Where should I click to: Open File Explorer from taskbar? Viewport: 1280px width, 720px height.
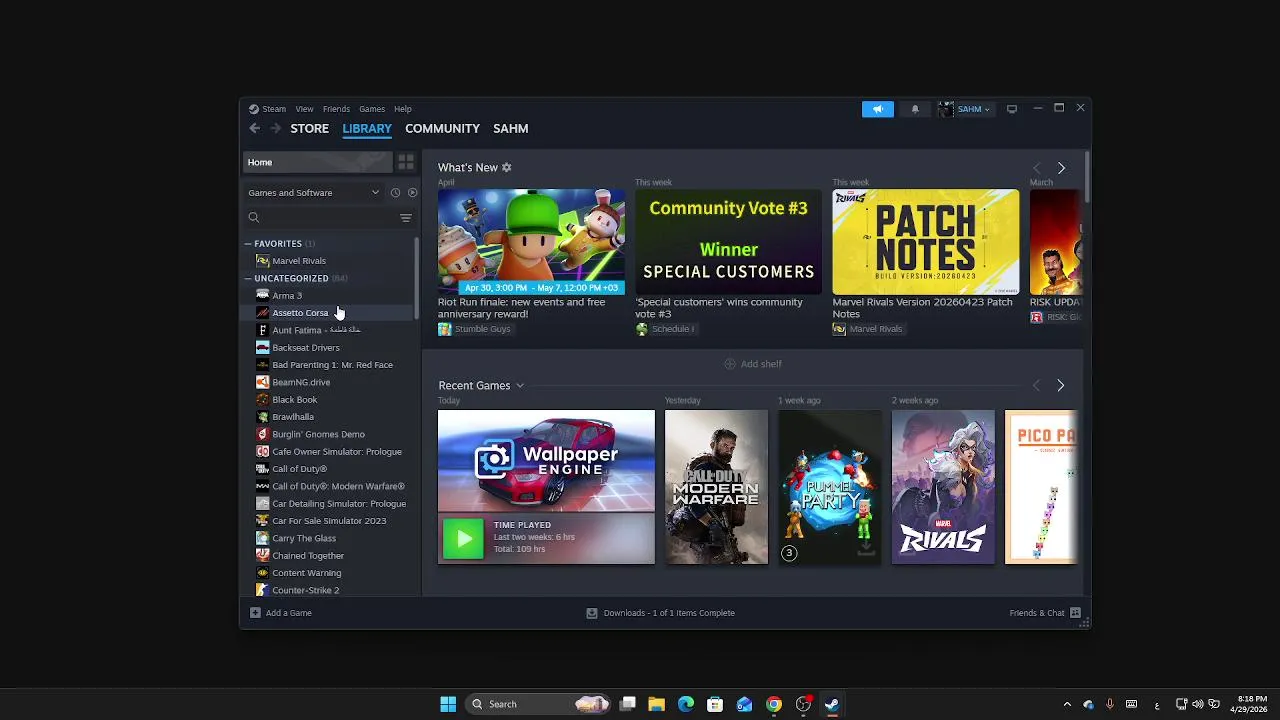click(x=656, y=704)
